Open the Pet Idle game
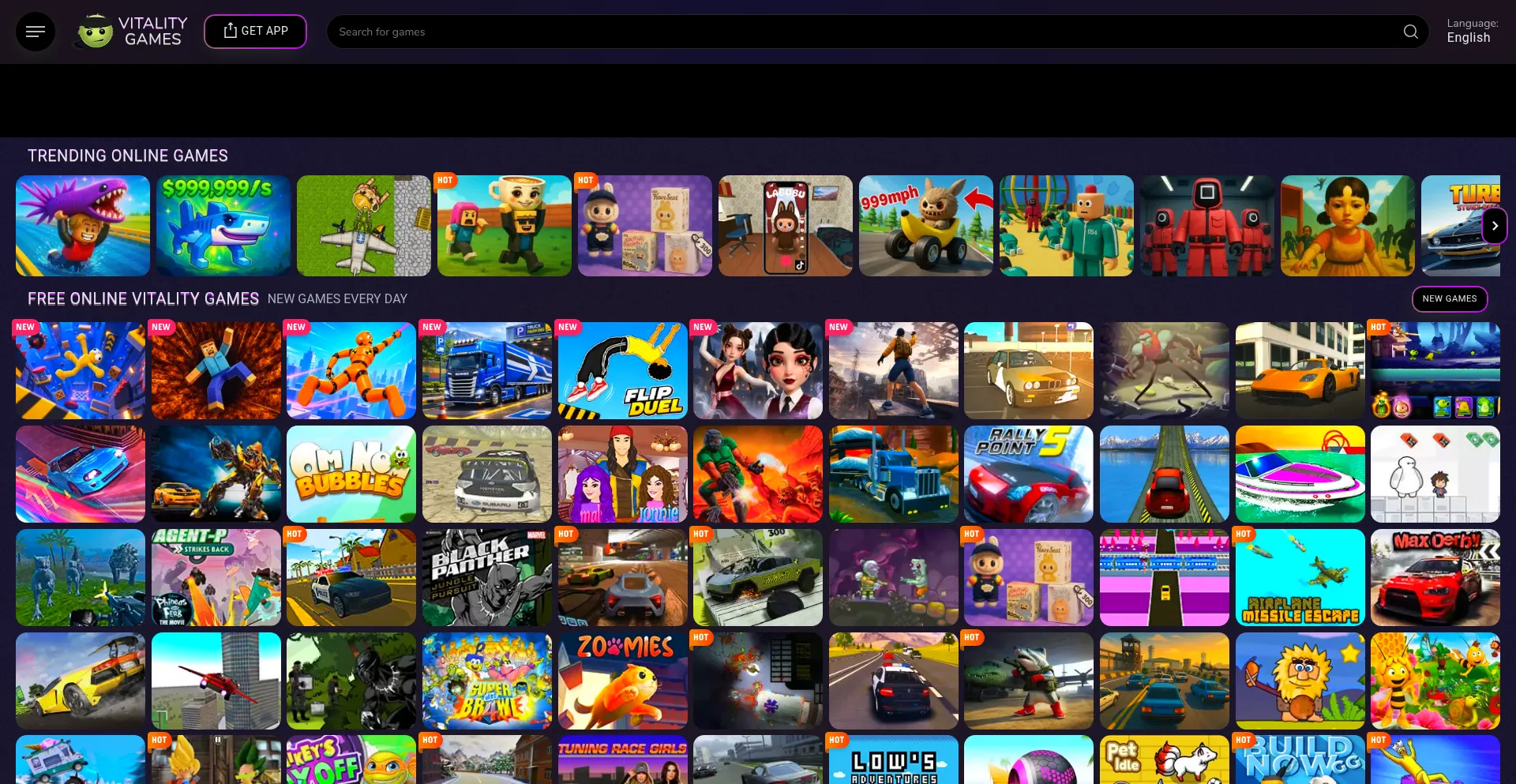The image size is (1516, 784). [x=1165, y=760]
